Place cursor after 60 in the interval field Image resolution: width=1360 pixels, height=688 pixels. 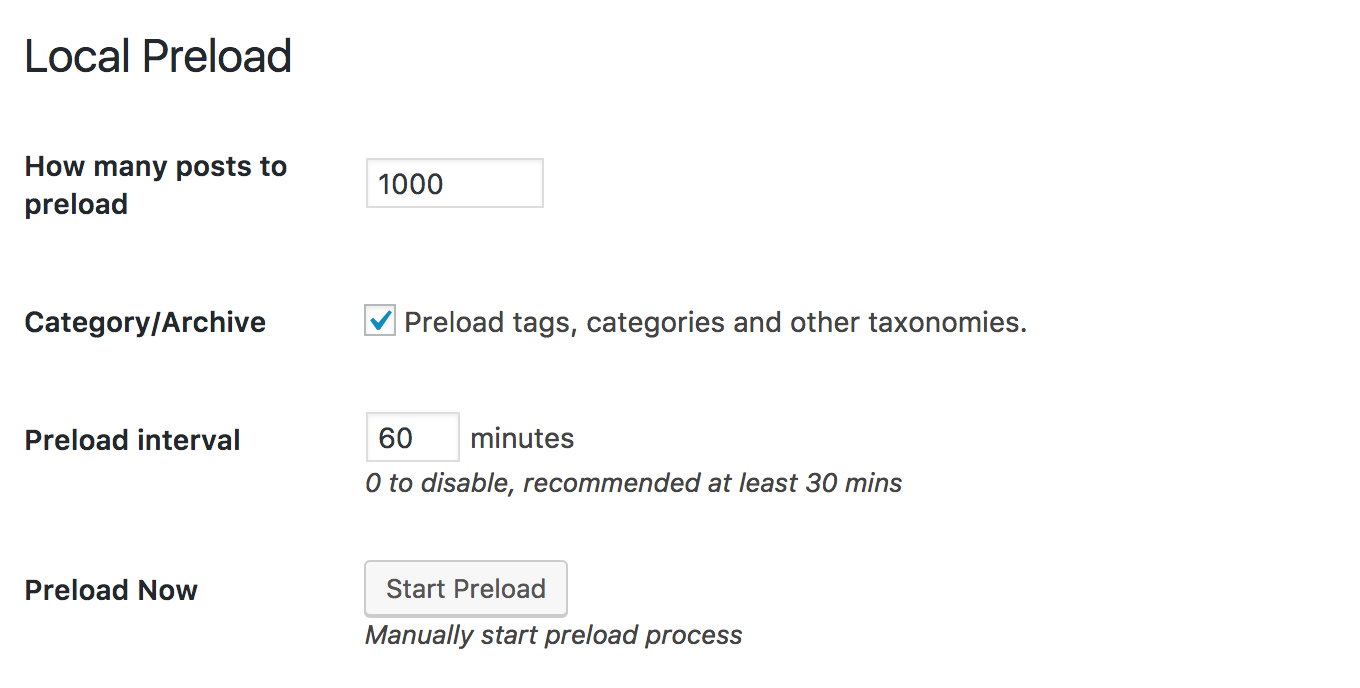[416, 438]
